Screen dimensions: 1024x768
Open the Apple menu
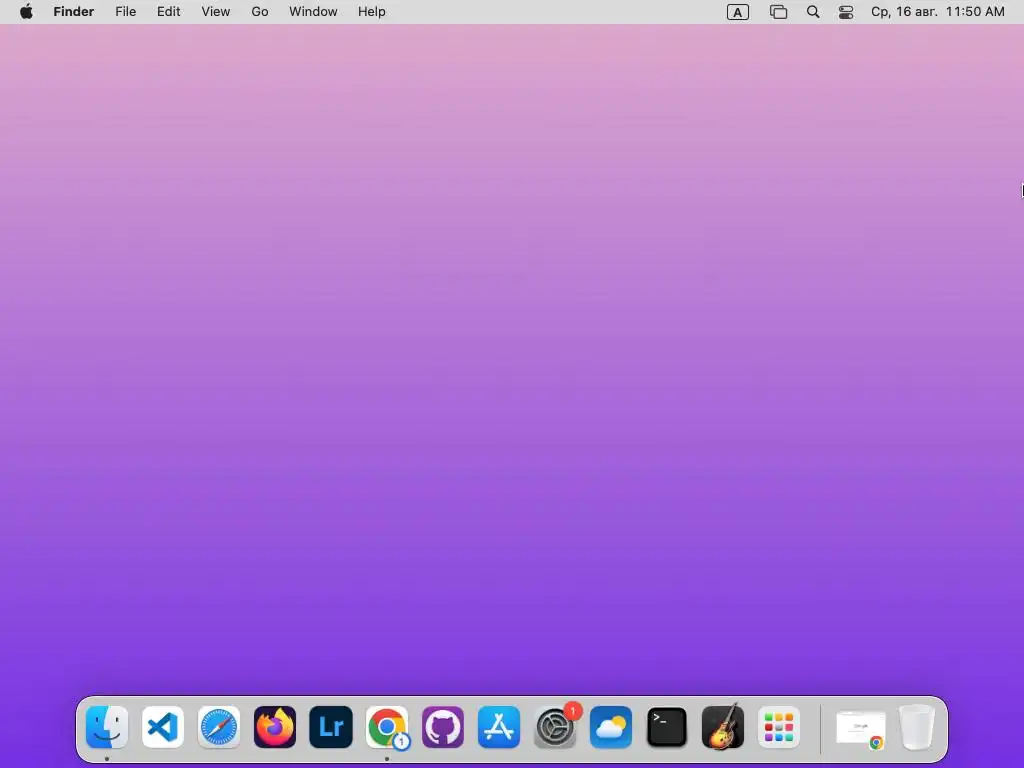(26, 12)
